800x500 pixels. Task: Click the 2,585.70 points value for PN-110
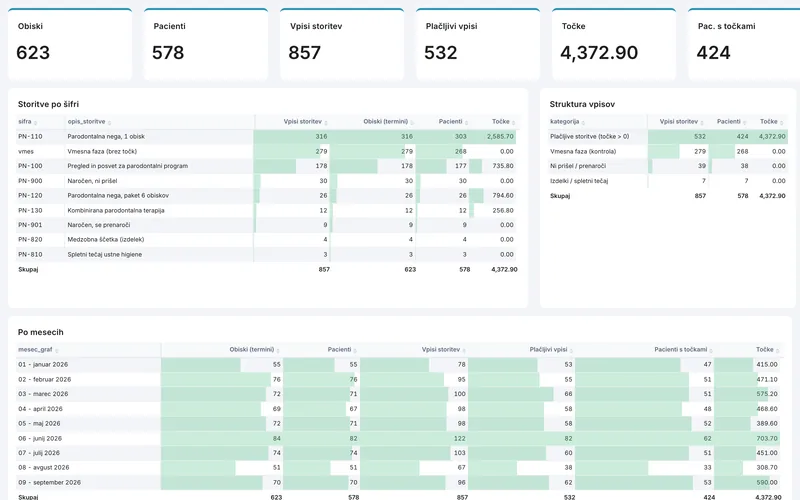click(x=500, y=137)
